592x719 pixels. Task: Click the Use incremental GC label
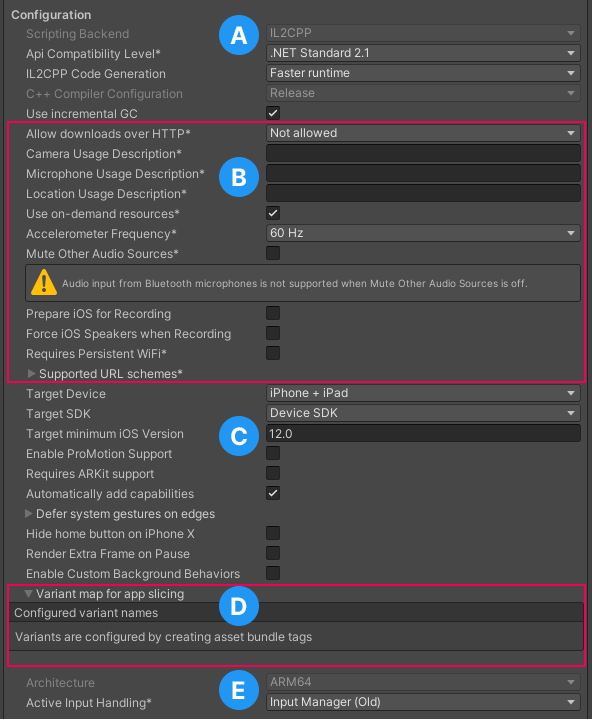pos(82,114)
